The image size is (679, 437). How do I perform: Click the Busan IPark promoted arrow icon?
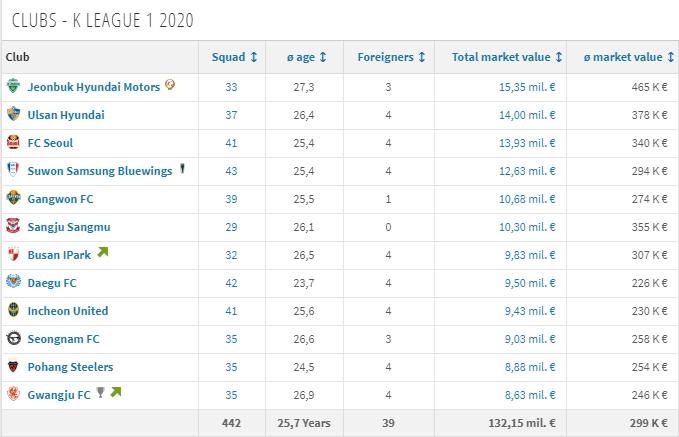(x=102, y=253)
